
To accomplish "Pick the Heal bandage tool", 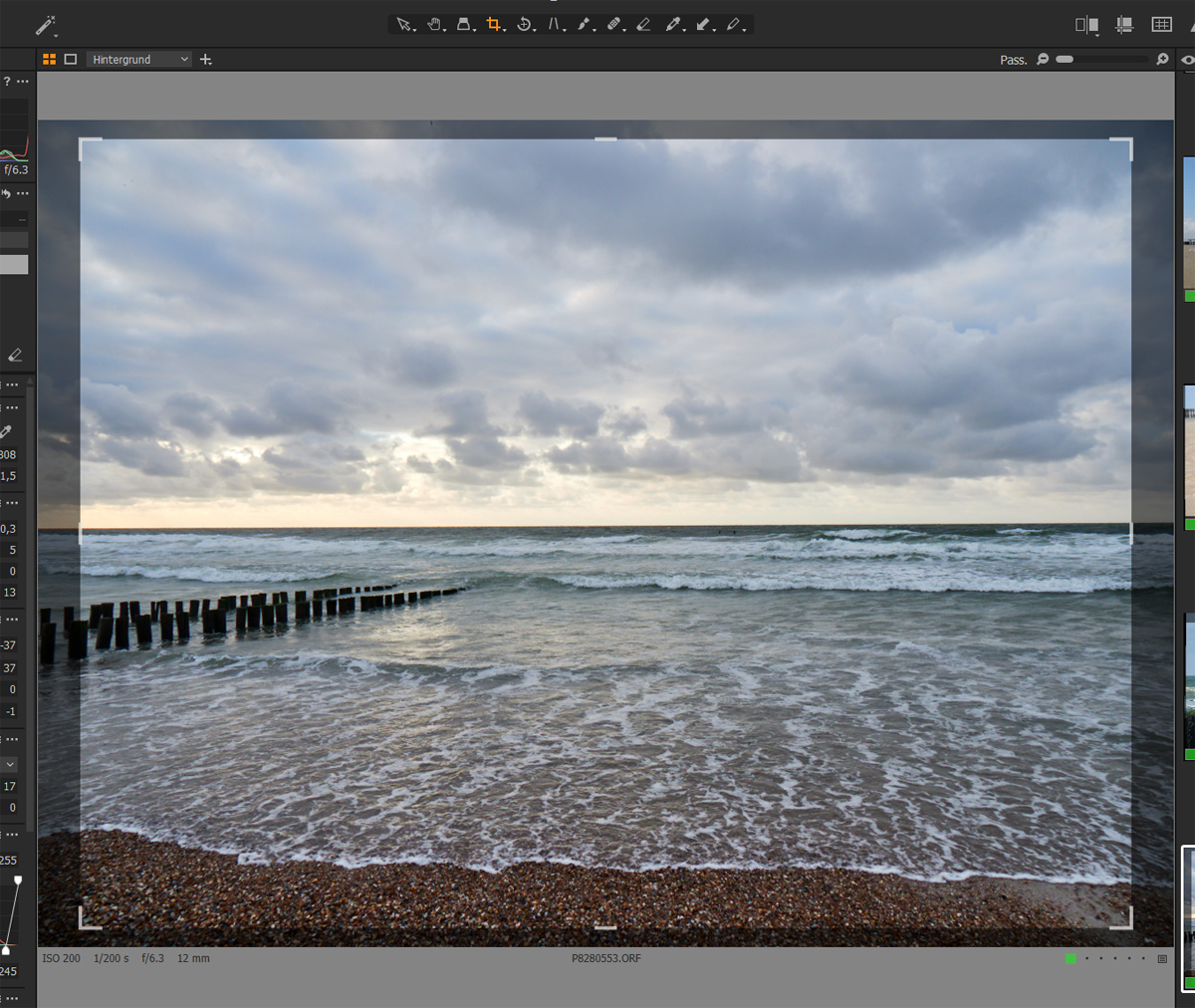I will coord(613,25).
